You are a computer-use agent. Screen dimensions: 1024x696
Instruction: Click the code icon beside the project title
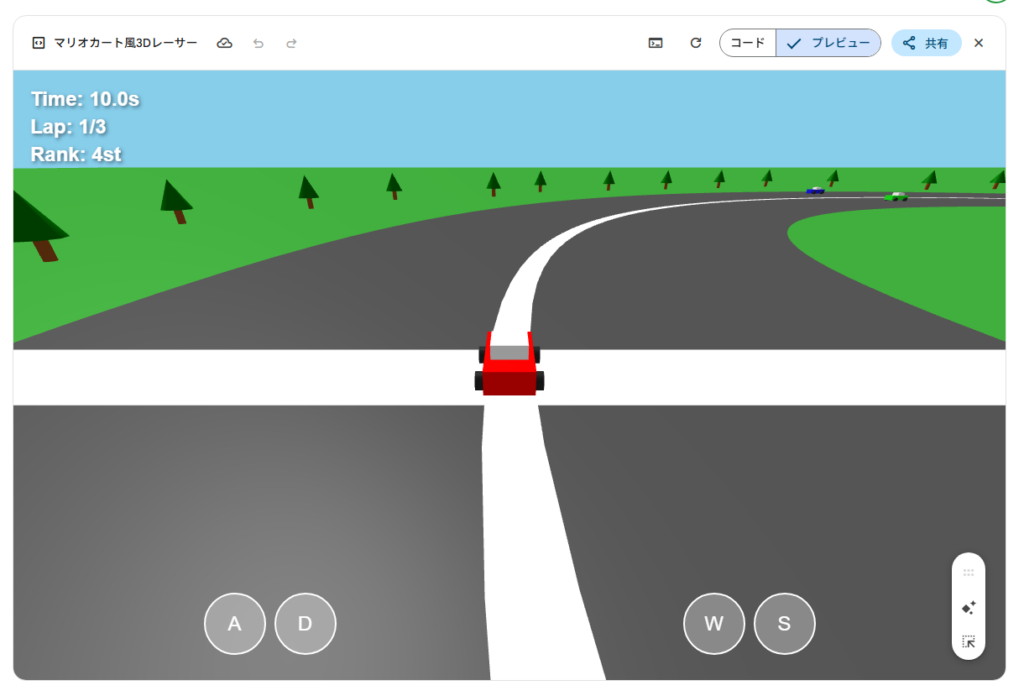(38, 43)
